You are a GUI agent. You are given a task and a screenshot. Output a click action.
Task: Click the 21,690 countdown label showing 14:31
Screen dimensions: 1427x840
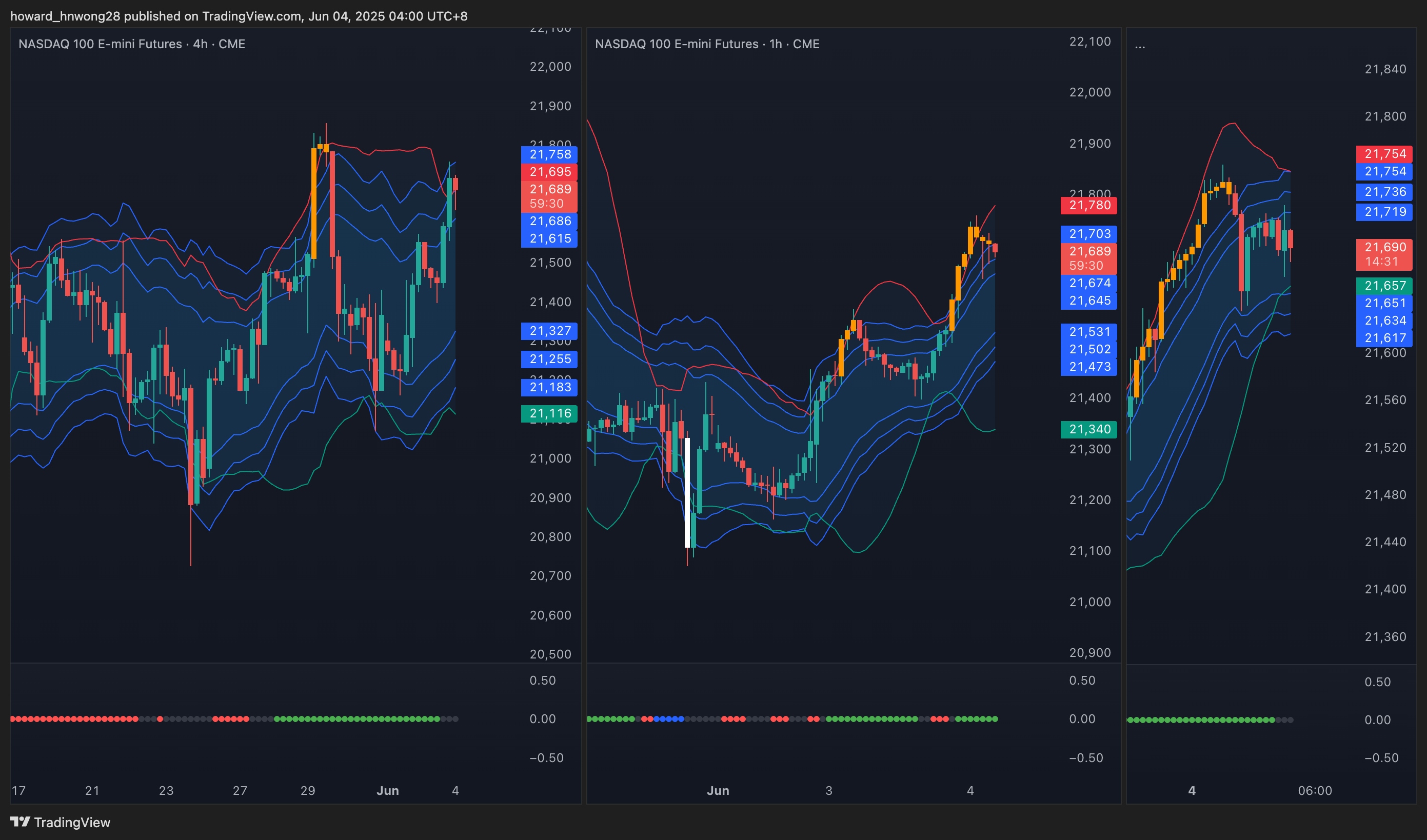click(1384, 254)
